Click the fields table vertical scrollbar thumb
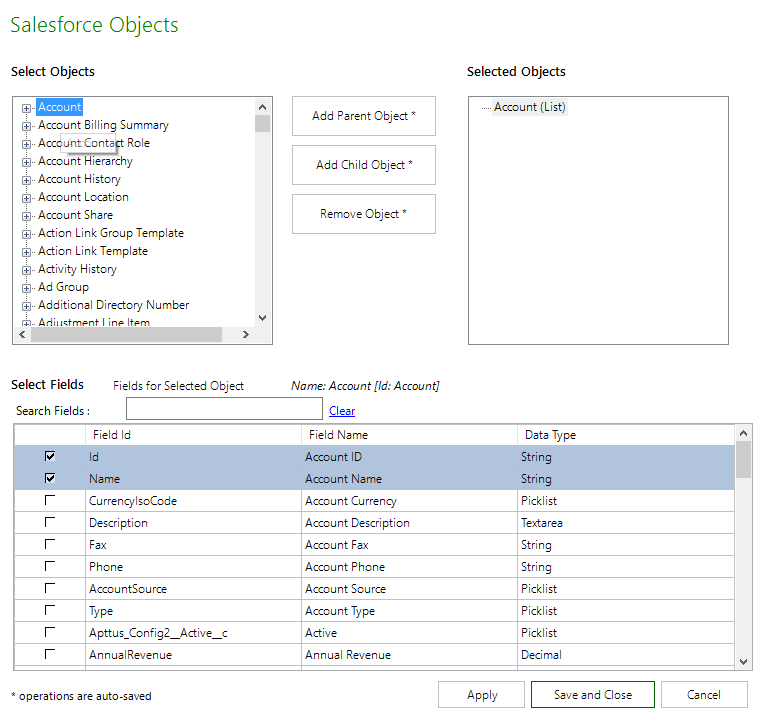The image size is (766, 725). (744, 460)
